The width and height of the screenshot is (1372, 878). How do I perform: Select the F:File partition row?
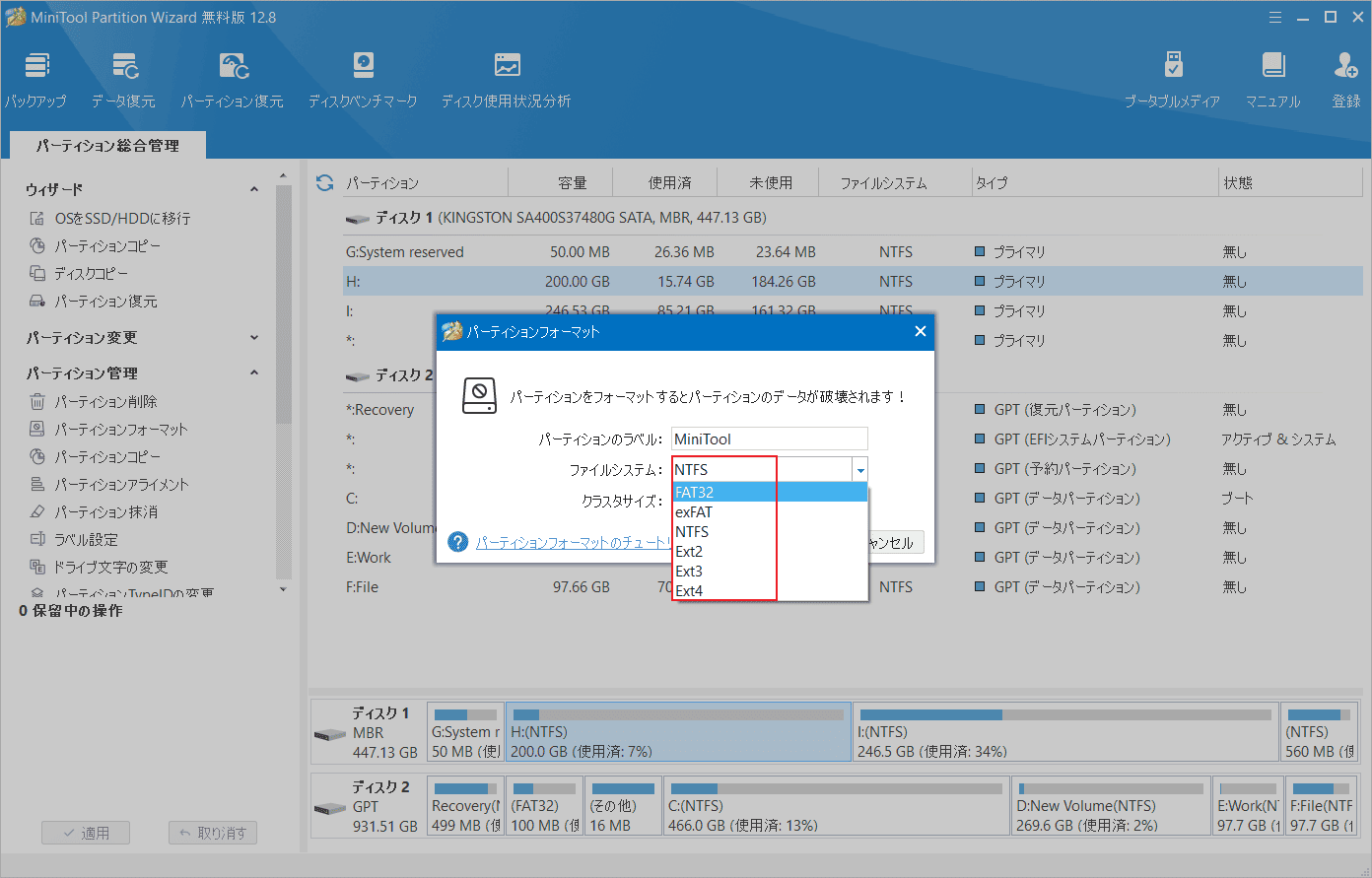853,586
